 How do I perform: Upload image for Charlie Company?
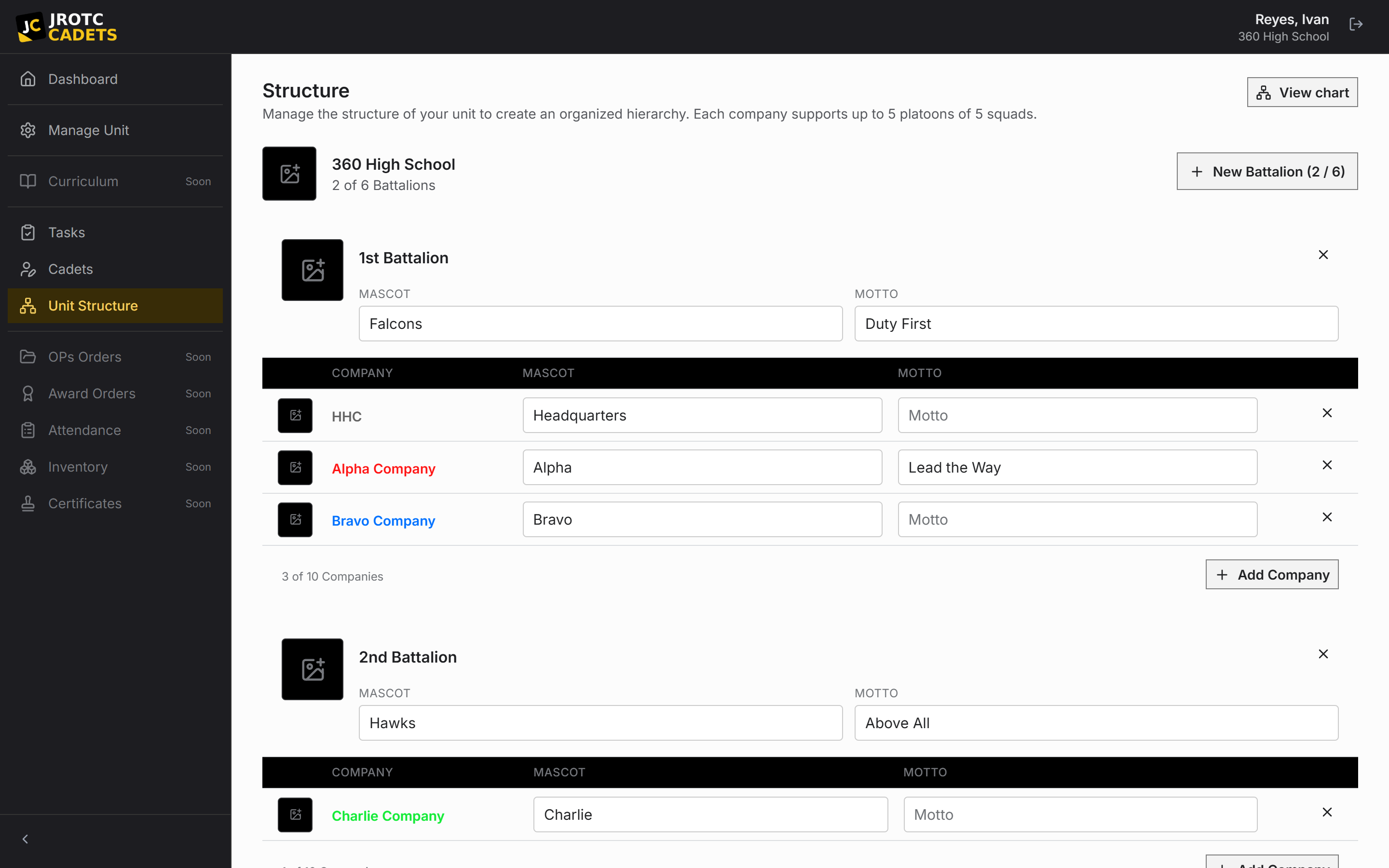pyautogui.click(x=295, y=815)
